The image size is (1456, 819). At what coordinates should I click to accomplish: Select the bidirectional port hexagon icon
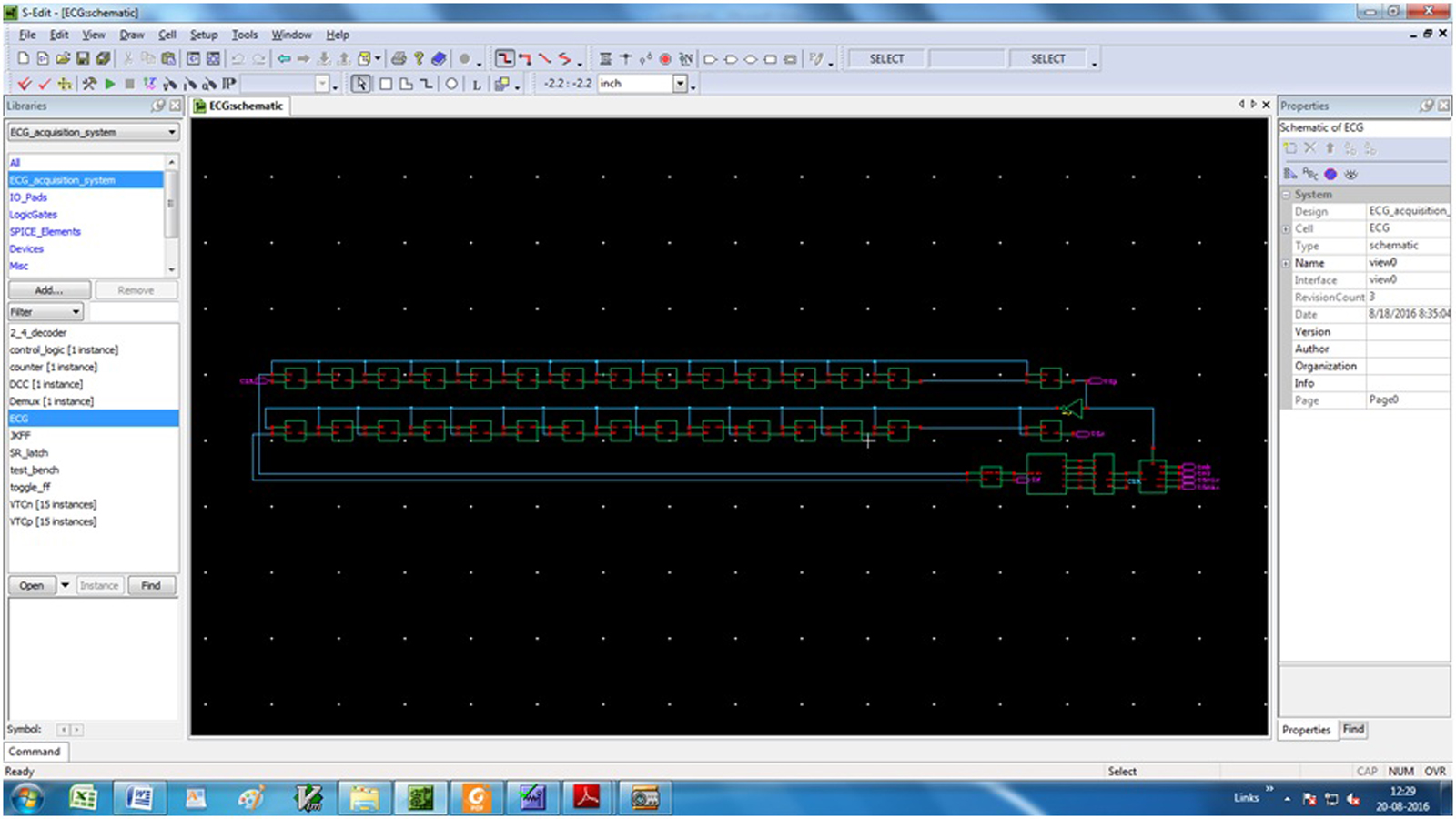pos(751,59)
